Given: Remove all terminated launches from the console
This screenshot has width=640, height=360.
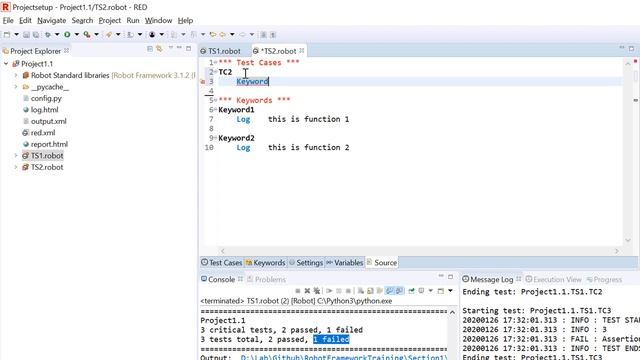Looking at the screenshot, I should [317, 291].
